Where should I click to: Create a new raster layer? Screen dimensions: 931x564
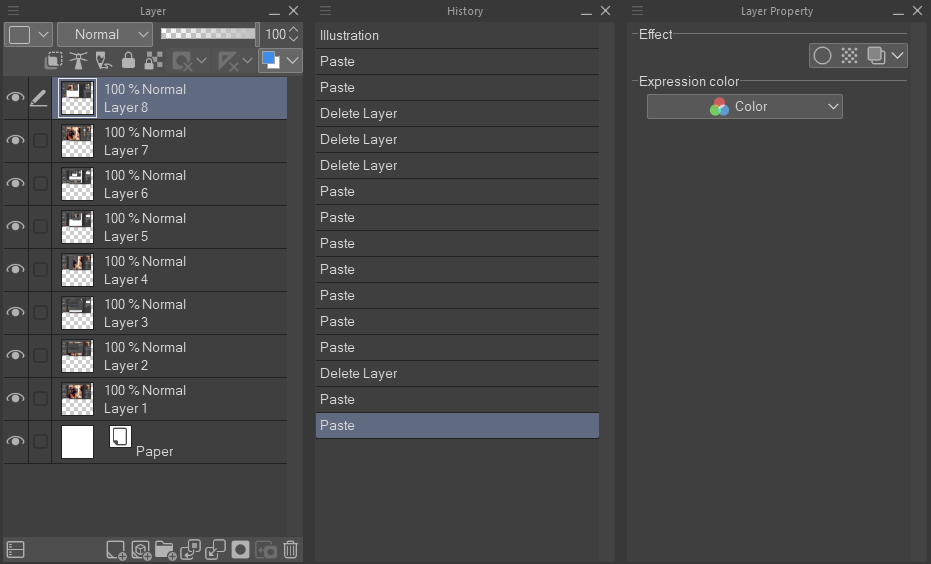(116, 550)
